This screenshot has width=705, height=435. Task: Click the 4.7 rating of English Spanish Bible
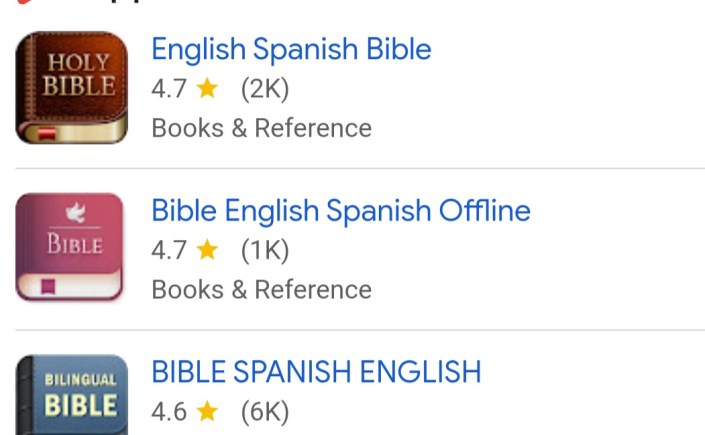pos(168,89)
